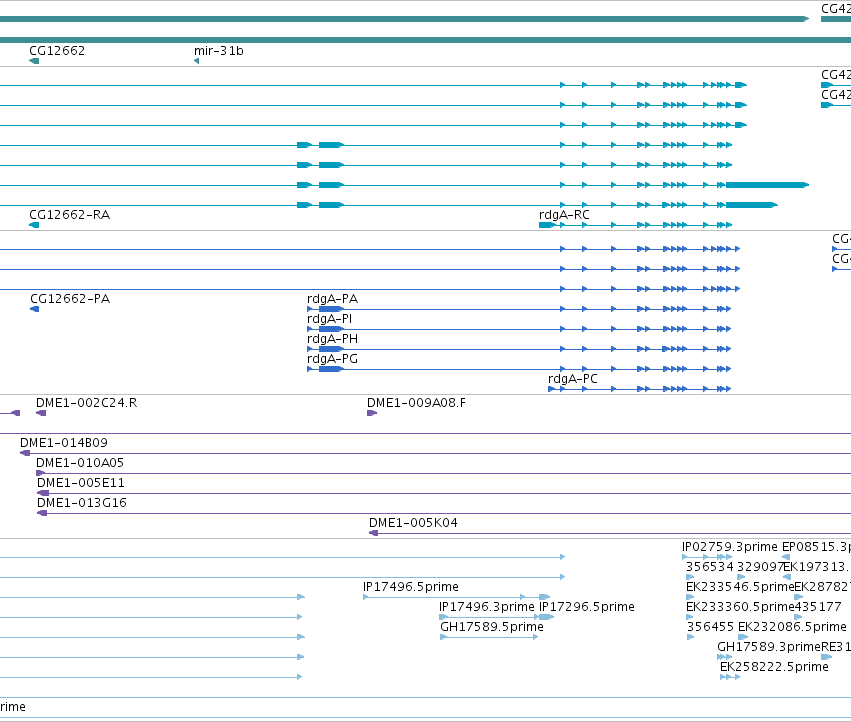This screenshot has width=851, height=722.
Task: Click the 356455 EST arrow glyph
Action: click(x=690, y=637)
